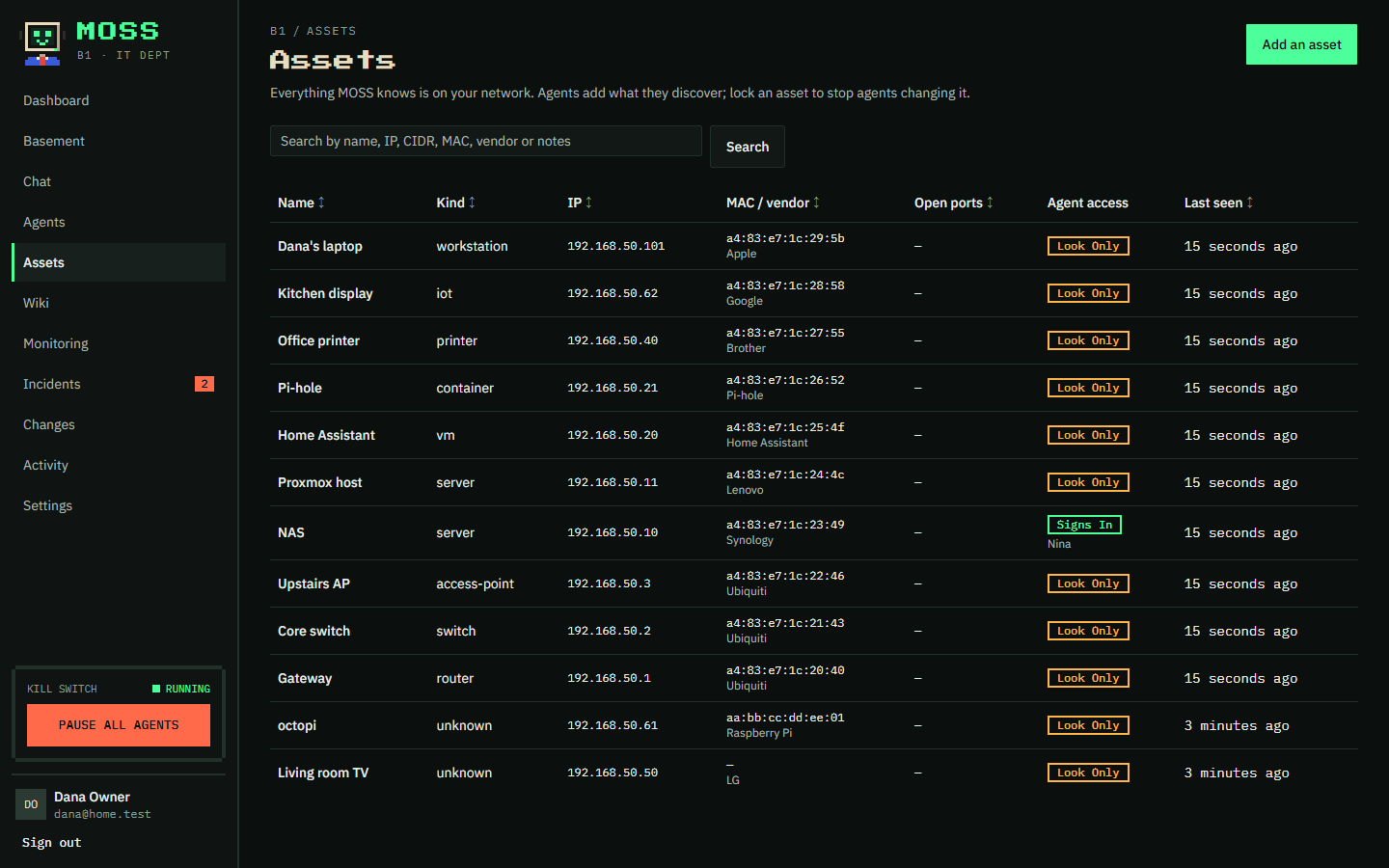Click the Search button
Screen dimensions: 1389x868
(748, 147)
